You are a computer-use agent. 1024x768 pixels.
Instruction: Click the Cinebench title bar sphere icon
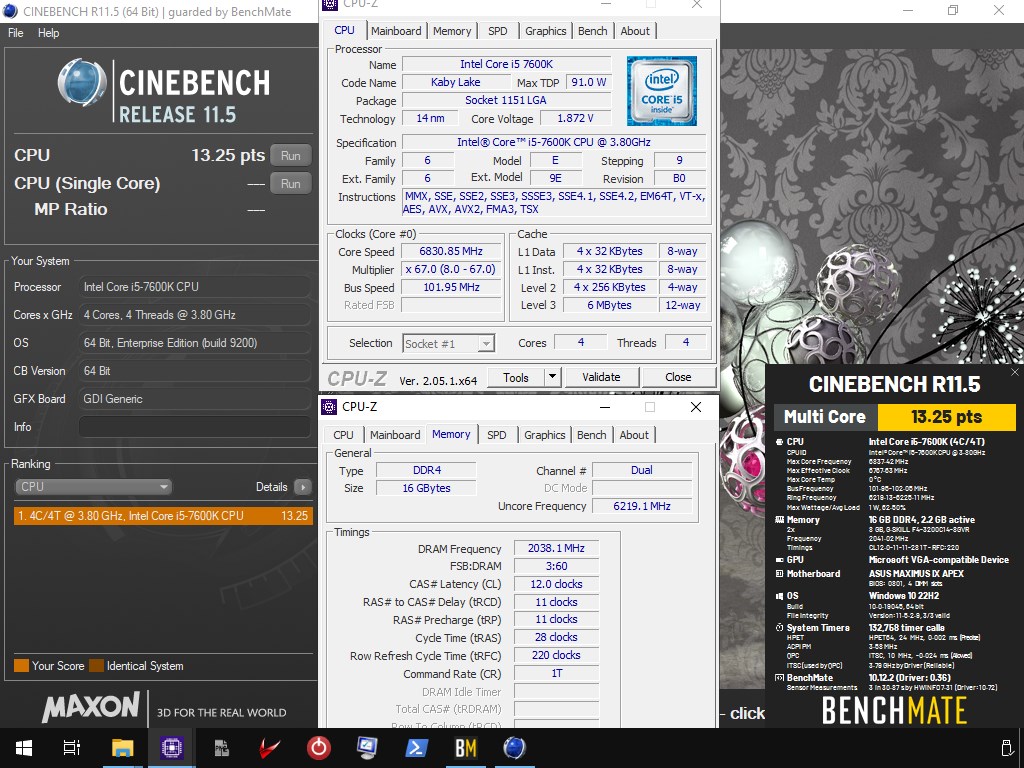[10, 11]
